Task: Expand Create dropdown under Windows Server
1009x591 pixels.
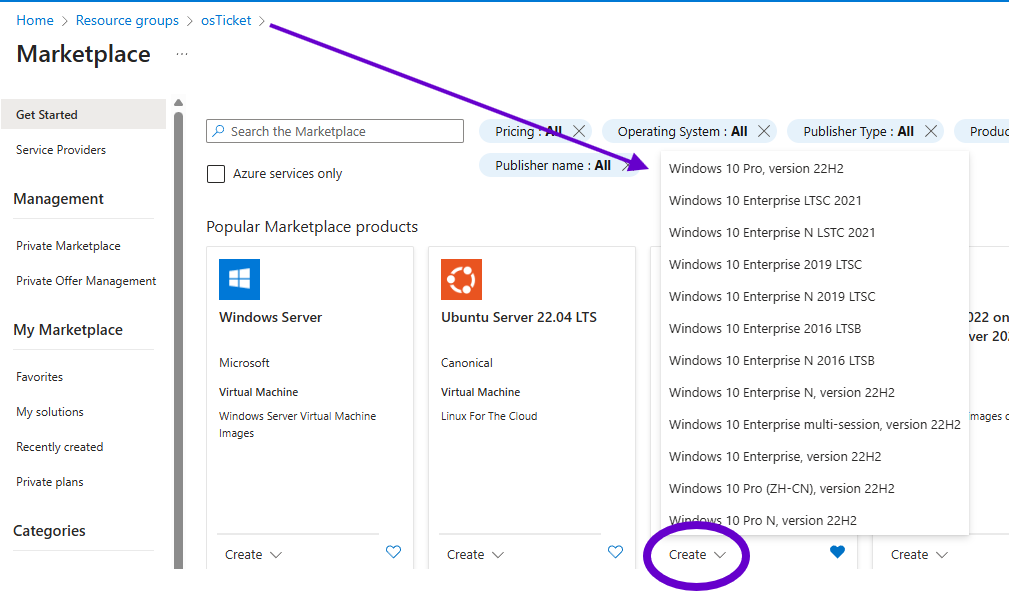Action: 254,554
